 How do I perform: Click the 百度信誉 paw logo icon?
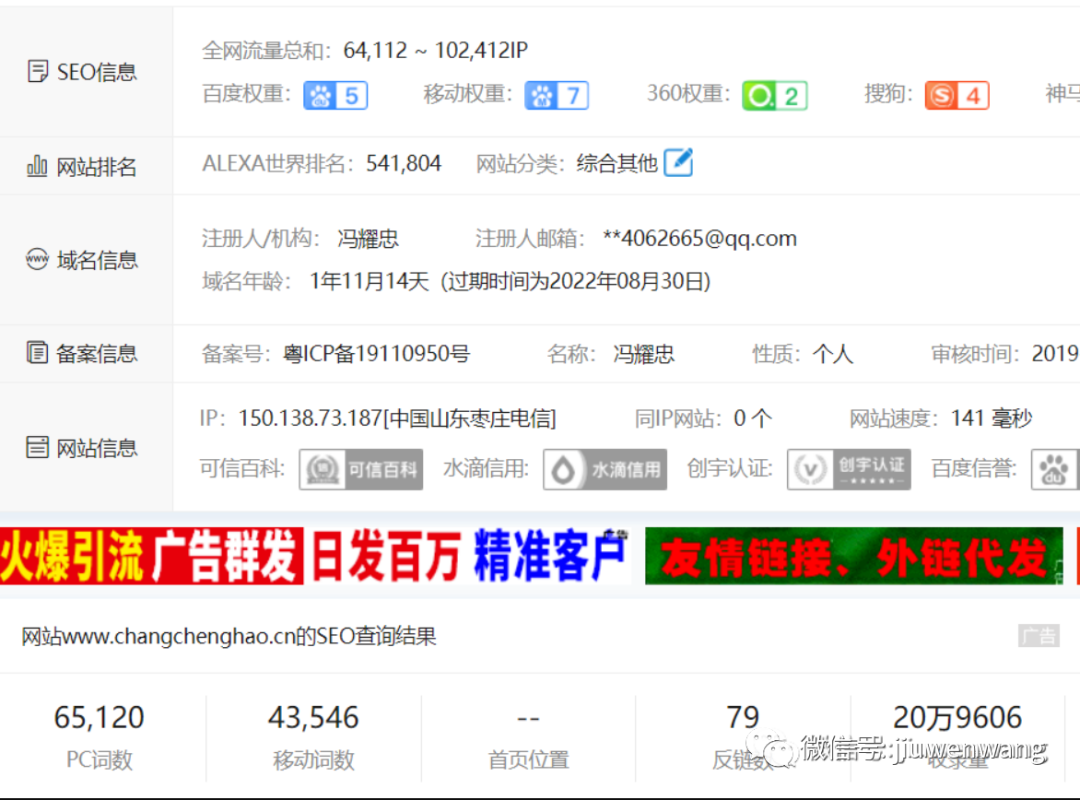pyautogui.click(x=1055, y=469)
